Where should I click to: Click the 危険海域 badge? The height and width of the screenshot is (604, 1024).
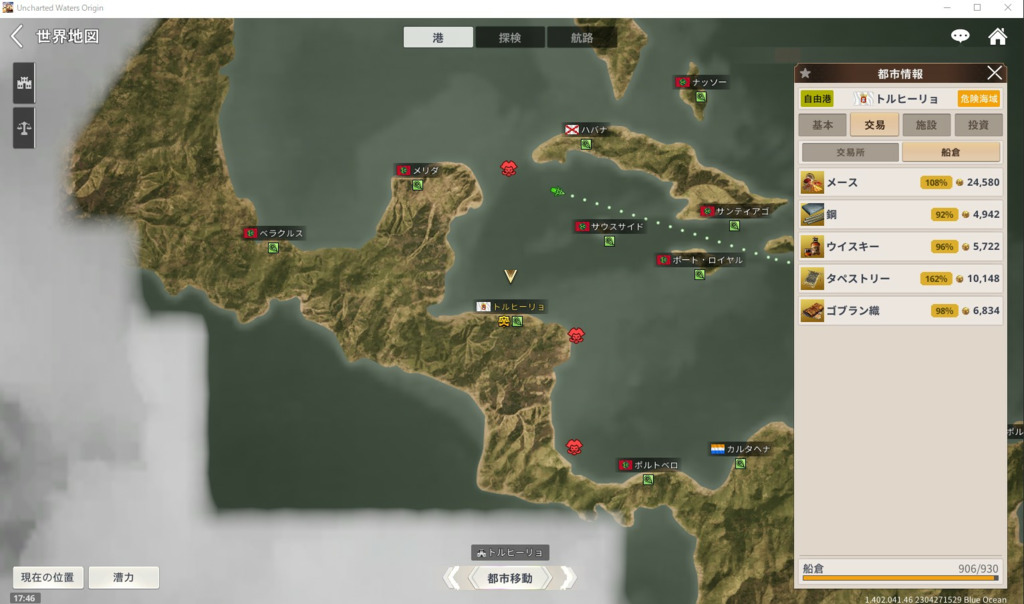click(x=978, y=99)
